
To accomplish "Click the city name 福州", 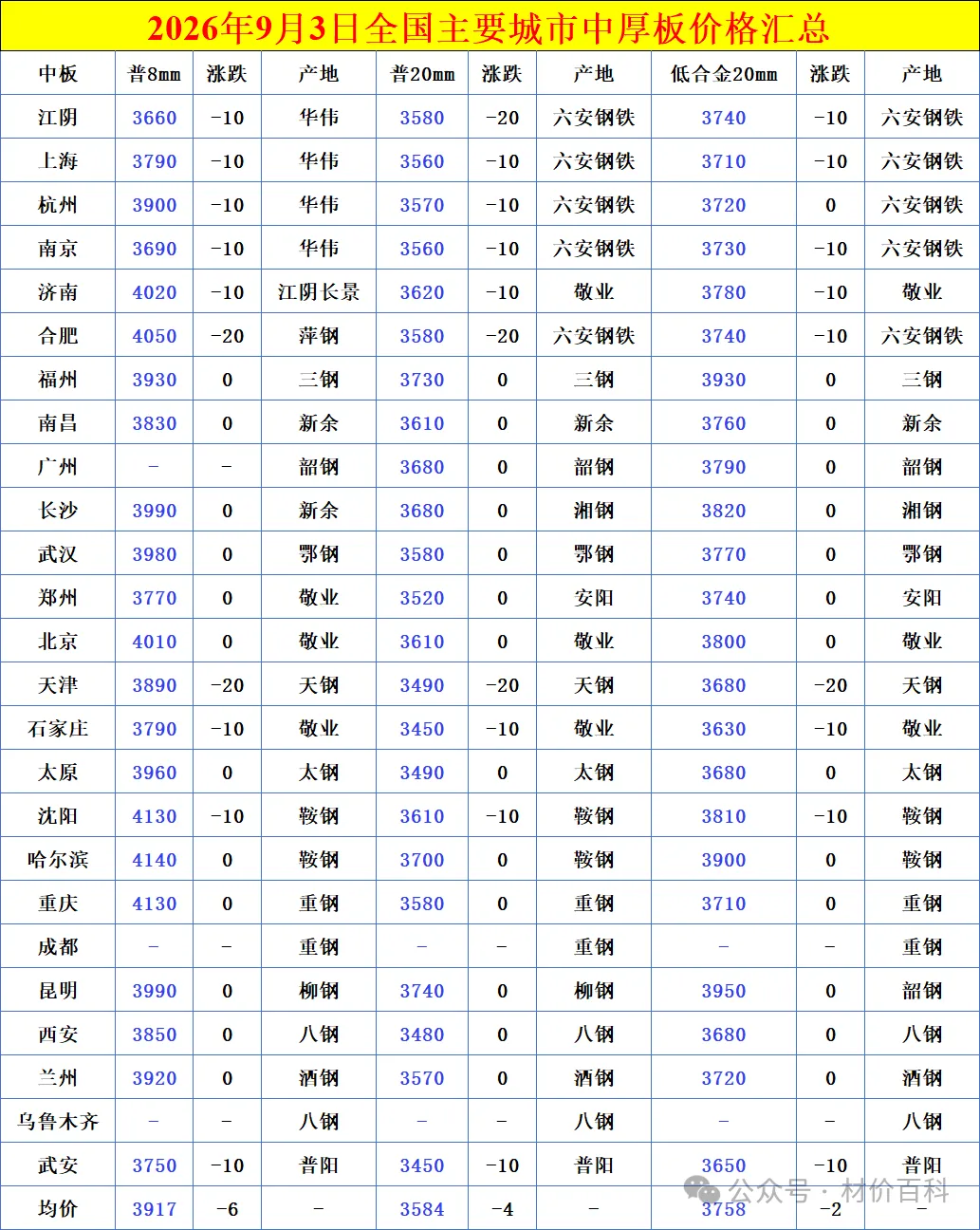I will (x=58, y=380).
